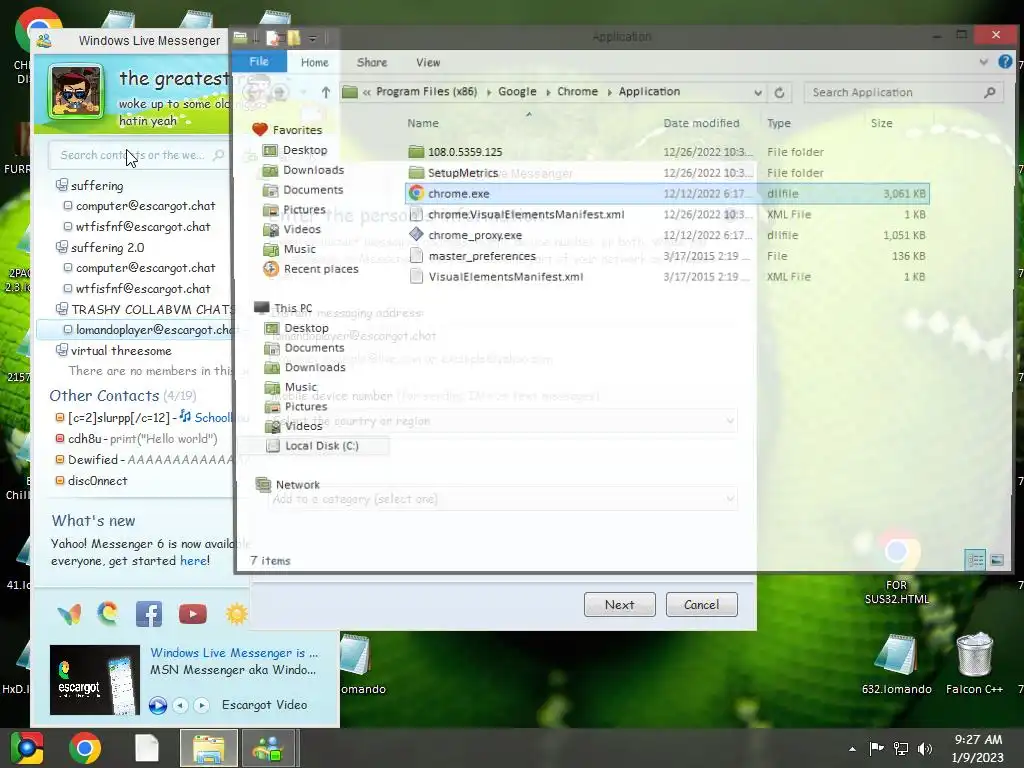Select chrome.exe in the file list
This screenshot has width=1024, height=768.
tap(666, 193)
